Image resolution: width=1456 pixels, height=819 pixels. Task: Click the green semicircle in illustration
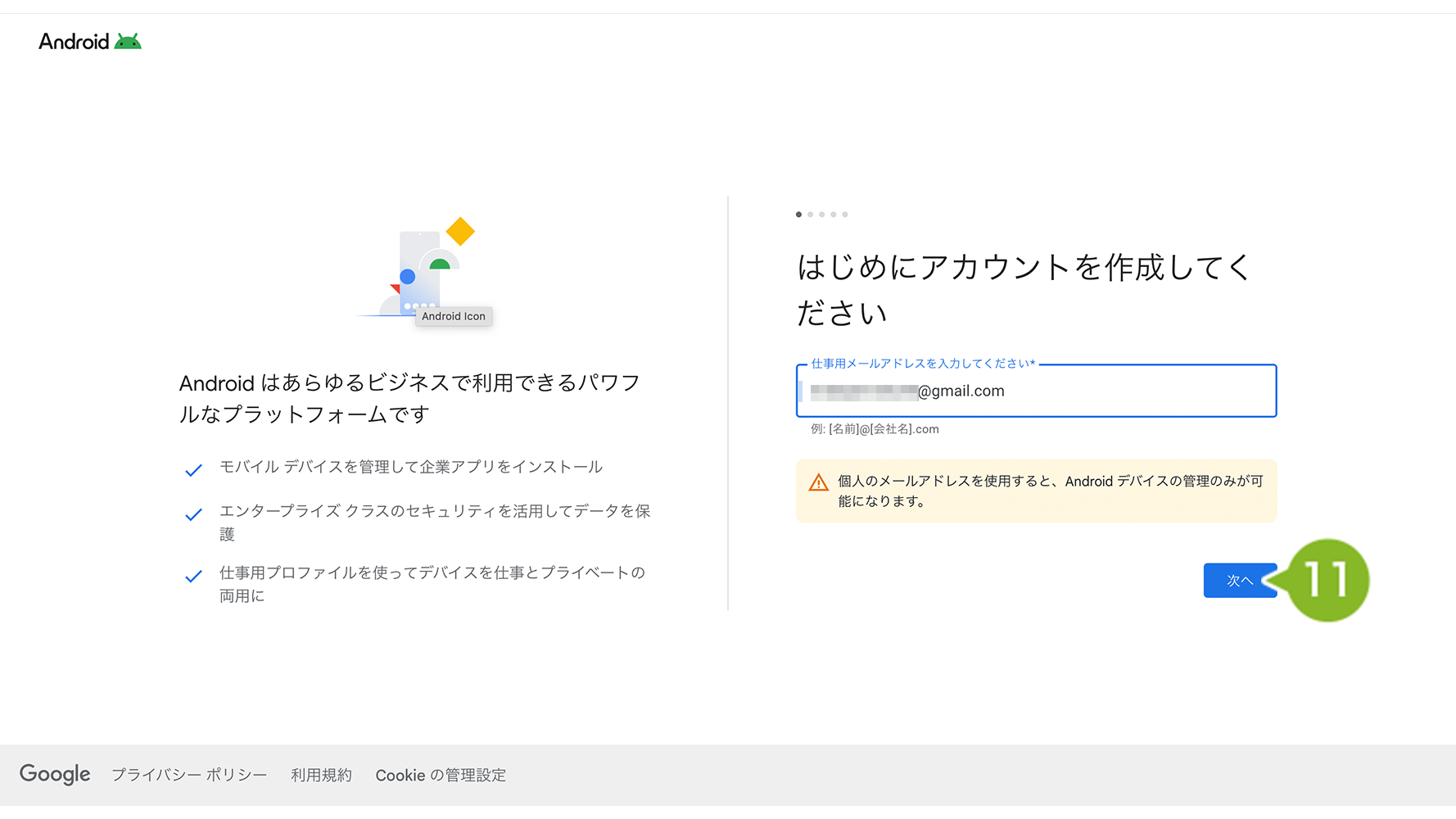(x=440, y=264)
